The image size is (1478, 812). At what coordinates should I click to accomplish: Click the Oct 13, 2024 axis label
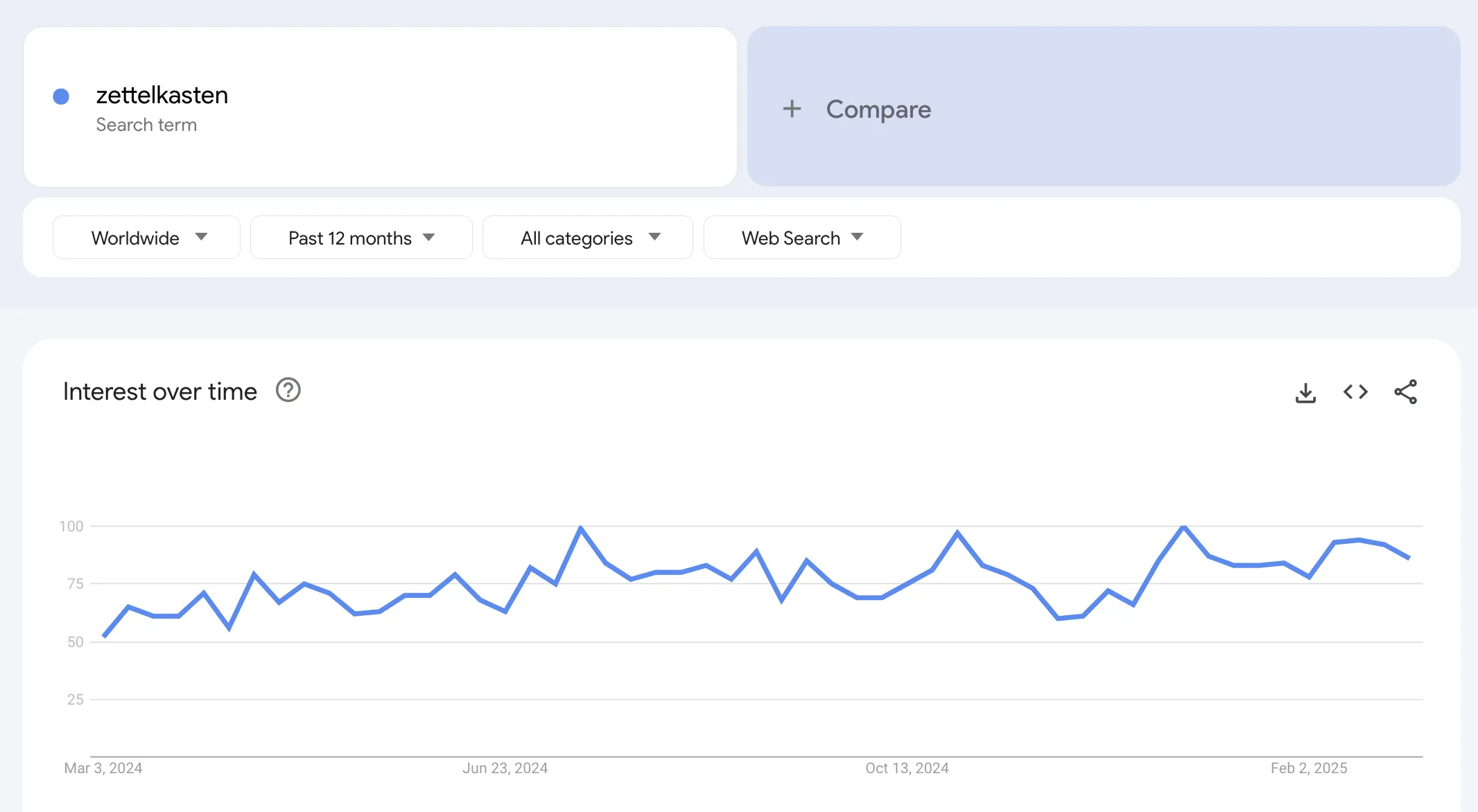click(907, 768)
